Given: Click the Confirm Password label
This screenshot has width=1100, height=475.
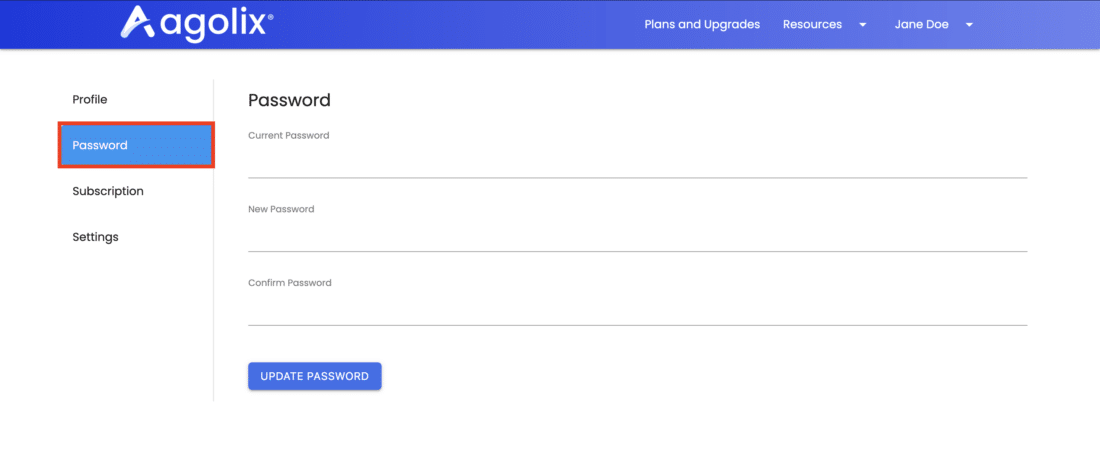Looking at the screenshot, I should click(290, 283).
